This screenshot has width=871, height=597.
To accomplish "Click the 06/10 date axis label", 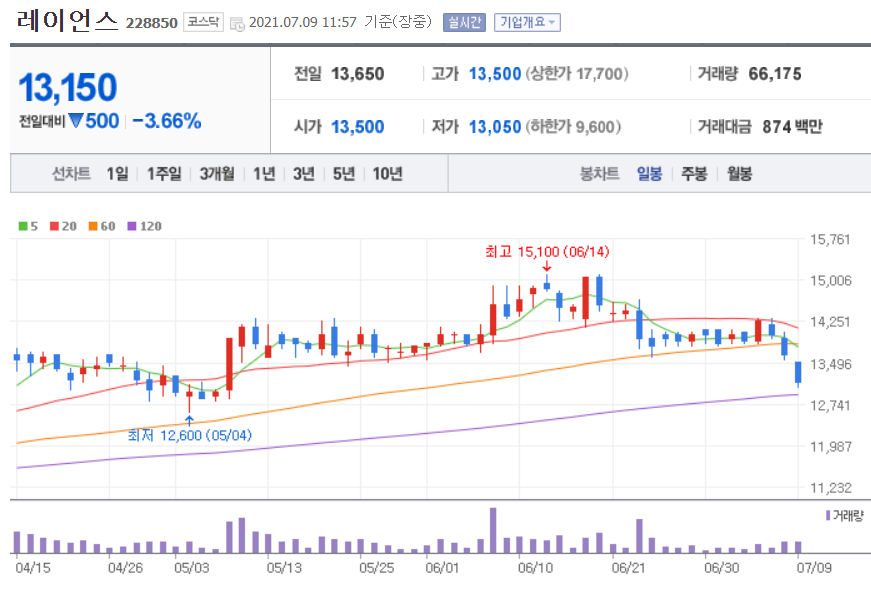I will click(x=535, y=568).
